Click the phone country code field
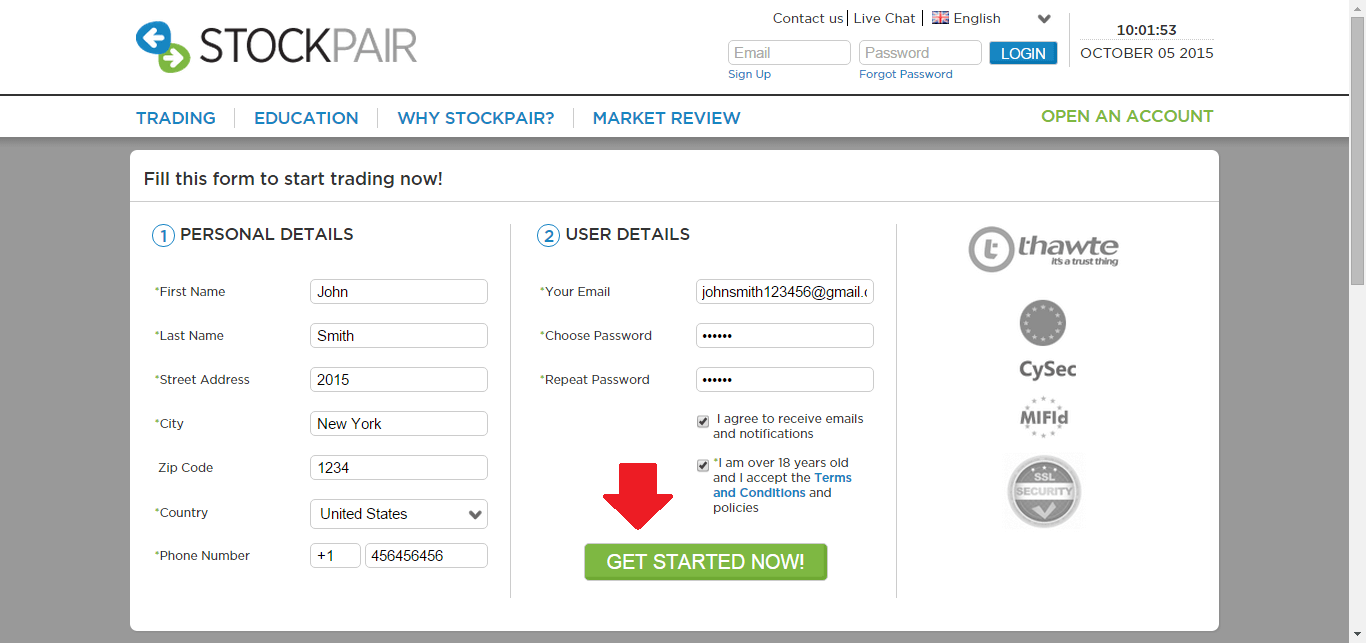This screenshot has height=643, width=1366. tap(335, 556)
